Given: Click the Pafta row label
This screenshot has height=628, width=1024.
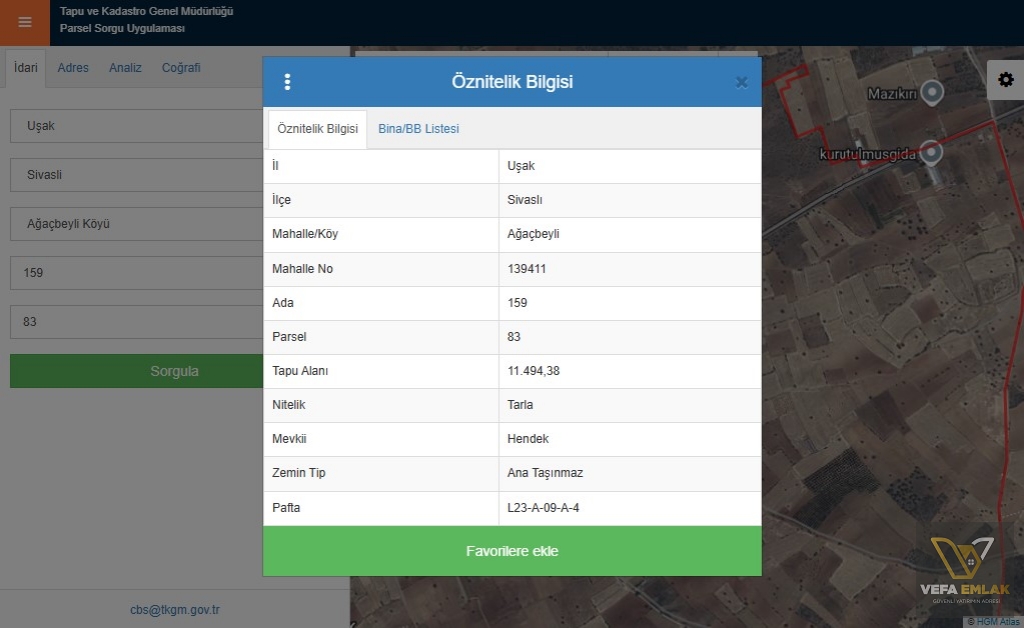Looking at the screenshot, I should (286, 508).
